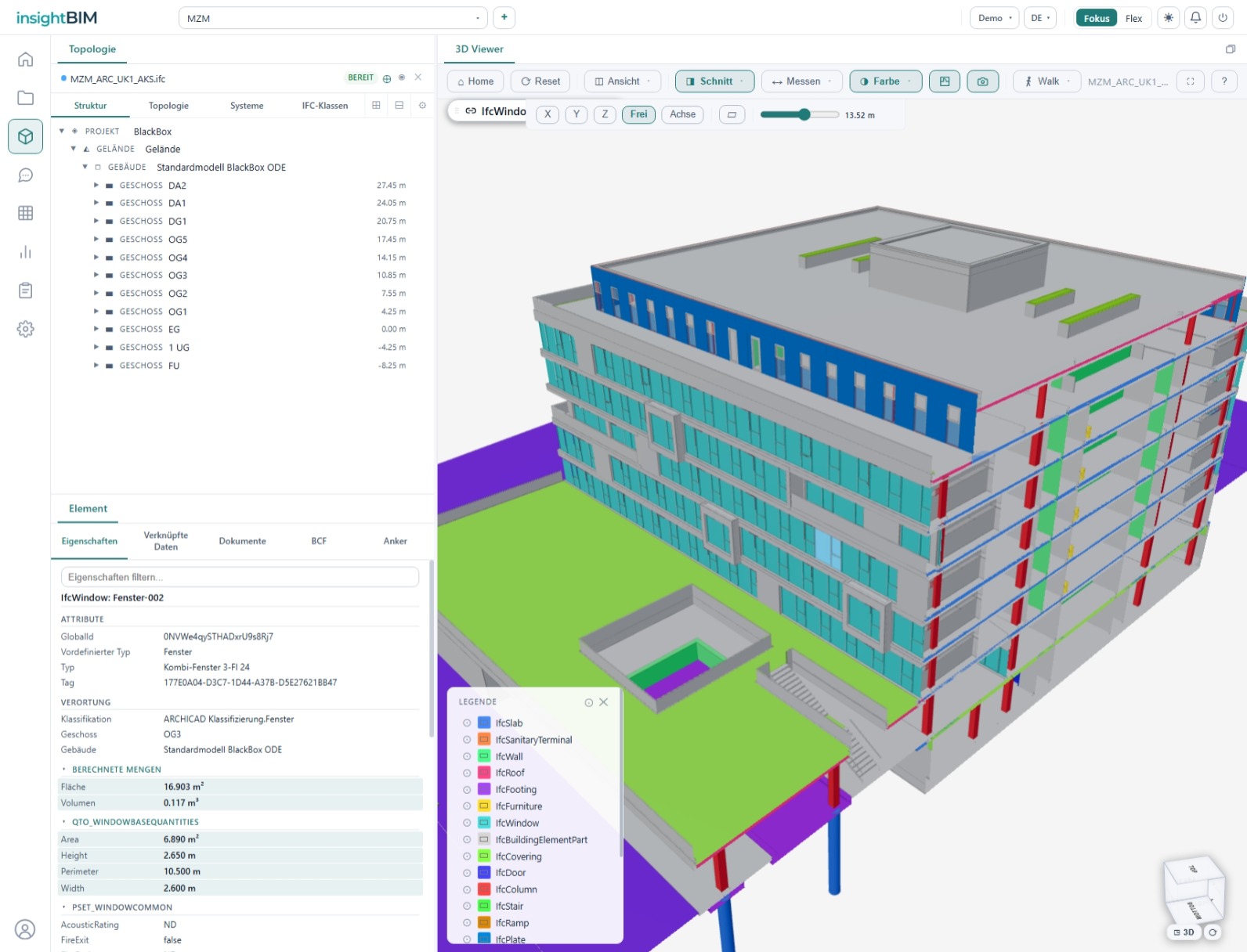Click the power logout icon
The width and height of the screenshot is (1247, 952).
coord(1222,17)
